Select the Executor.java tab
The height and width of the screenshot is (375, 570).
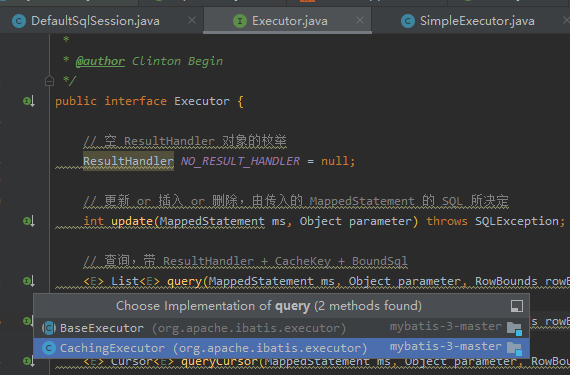(287, 21)
